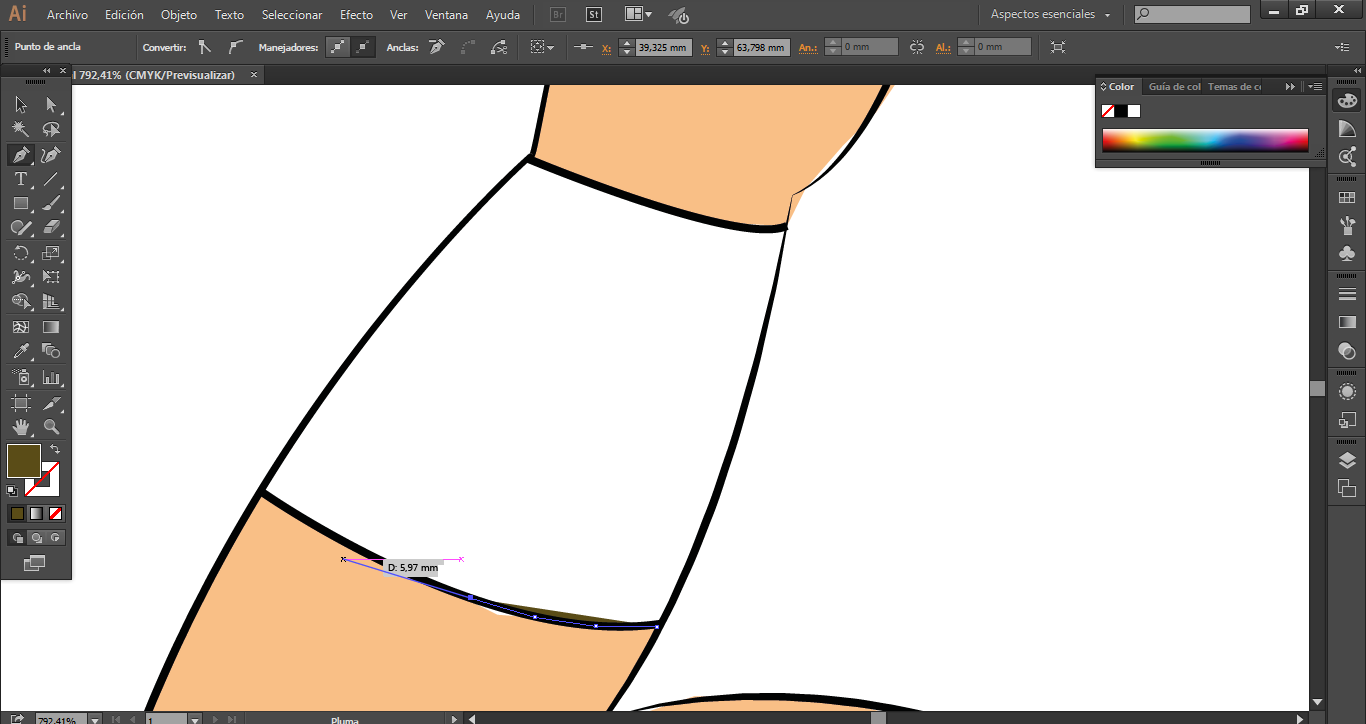Click the Convert anchor to corner button
Viewport: 1366px width, 724px height.
point(205,47)
